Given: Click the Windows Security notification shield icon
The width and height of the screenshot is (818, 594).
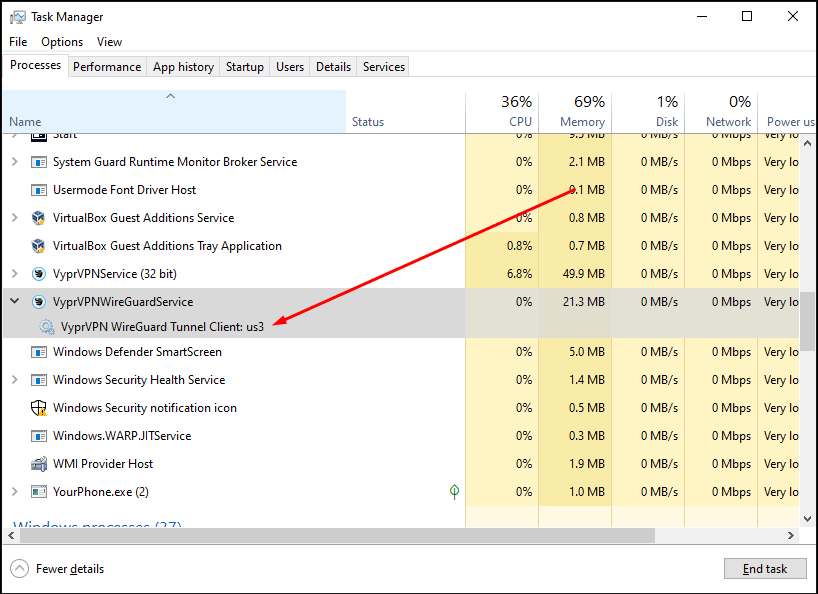Looking at the screenshot, I should pos(37,408).
